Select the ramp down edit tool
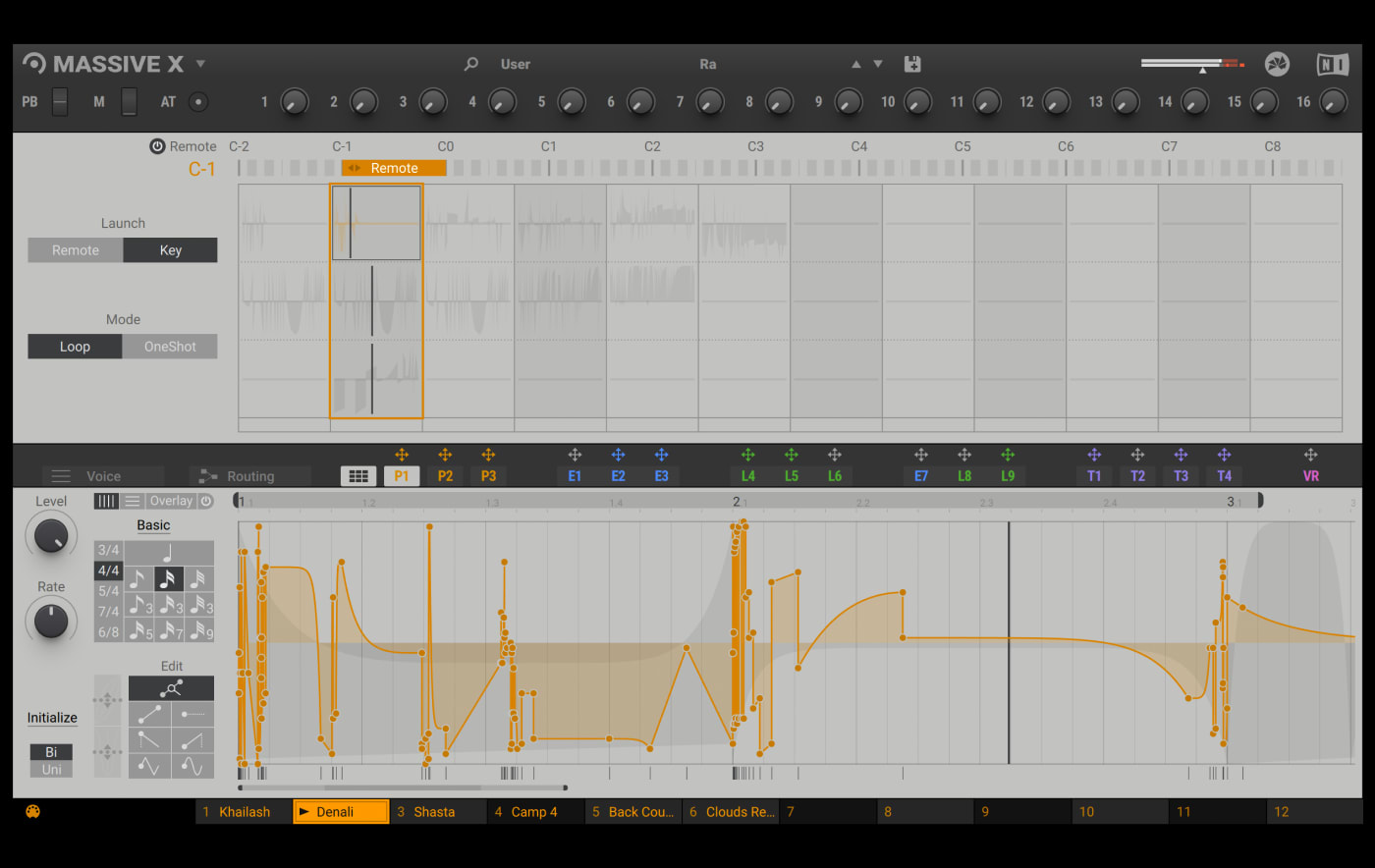 [149, 739]
